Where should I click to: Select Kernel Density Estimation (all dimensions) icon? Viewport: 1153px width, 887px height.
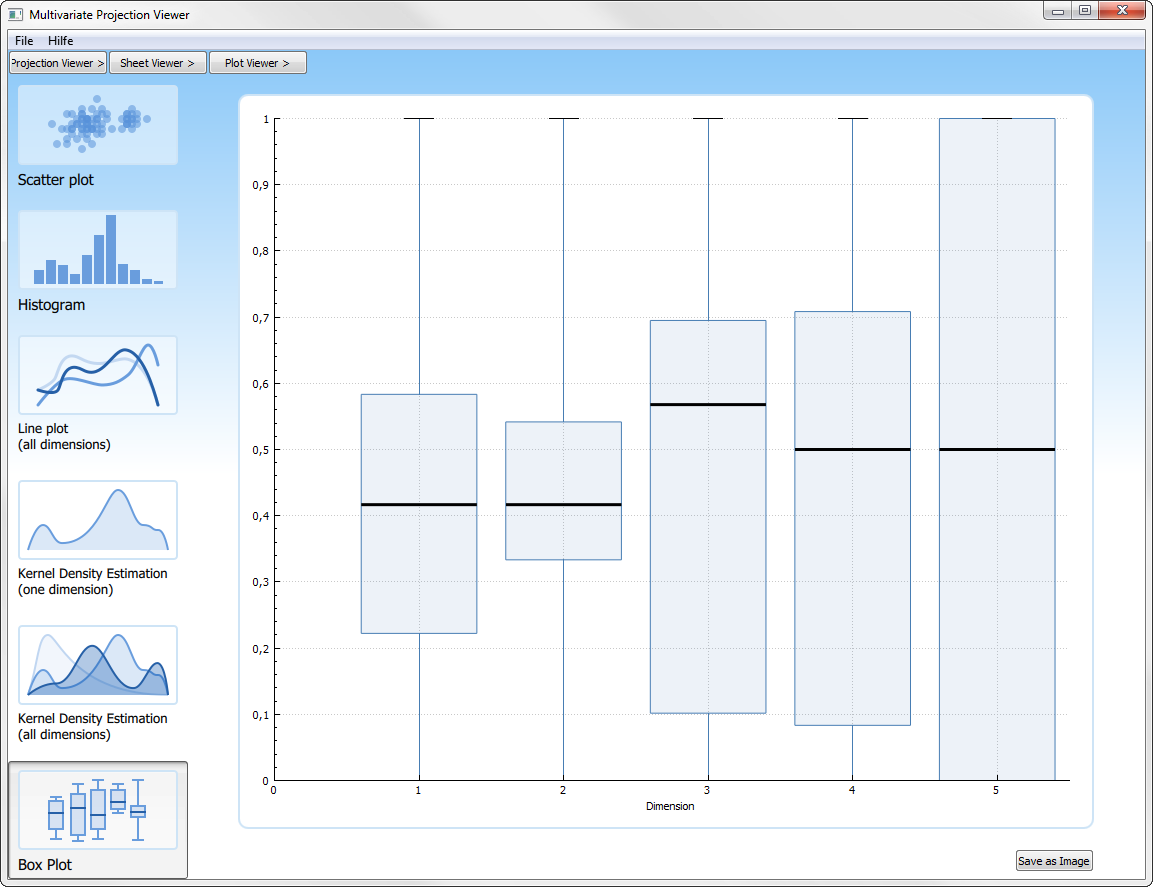pyautogui.click(x=98, y=665)
